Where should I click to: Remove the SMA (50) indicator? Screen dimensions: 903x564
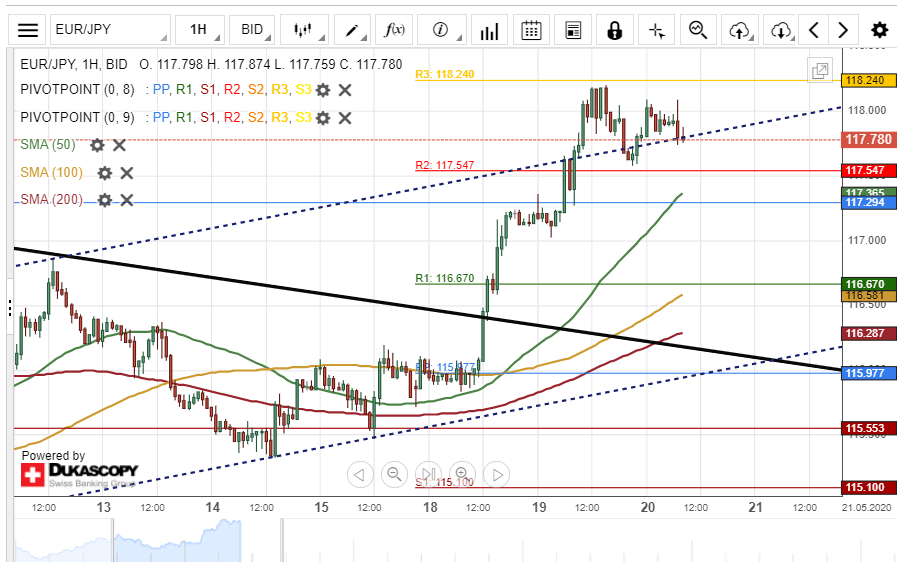point(119,145)
